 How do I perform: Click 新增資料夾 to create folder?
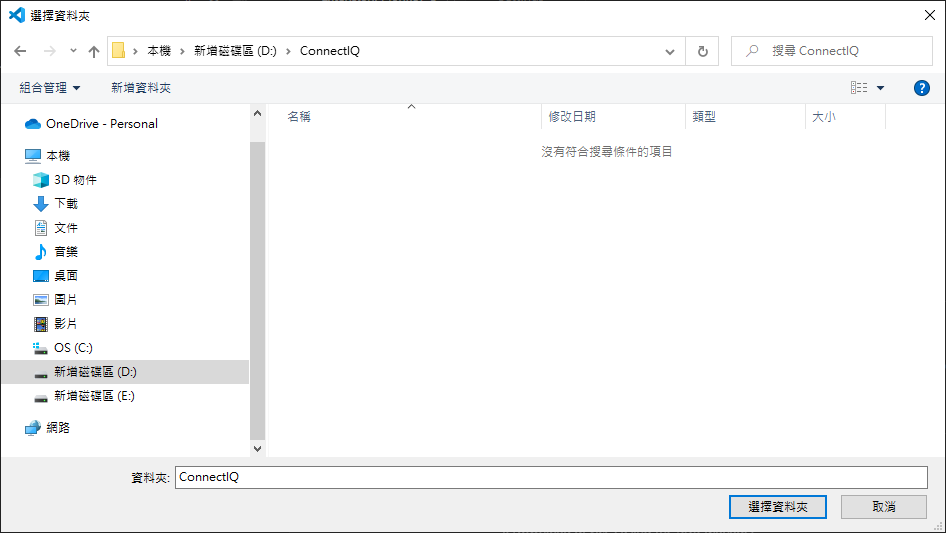click(141, 88)
